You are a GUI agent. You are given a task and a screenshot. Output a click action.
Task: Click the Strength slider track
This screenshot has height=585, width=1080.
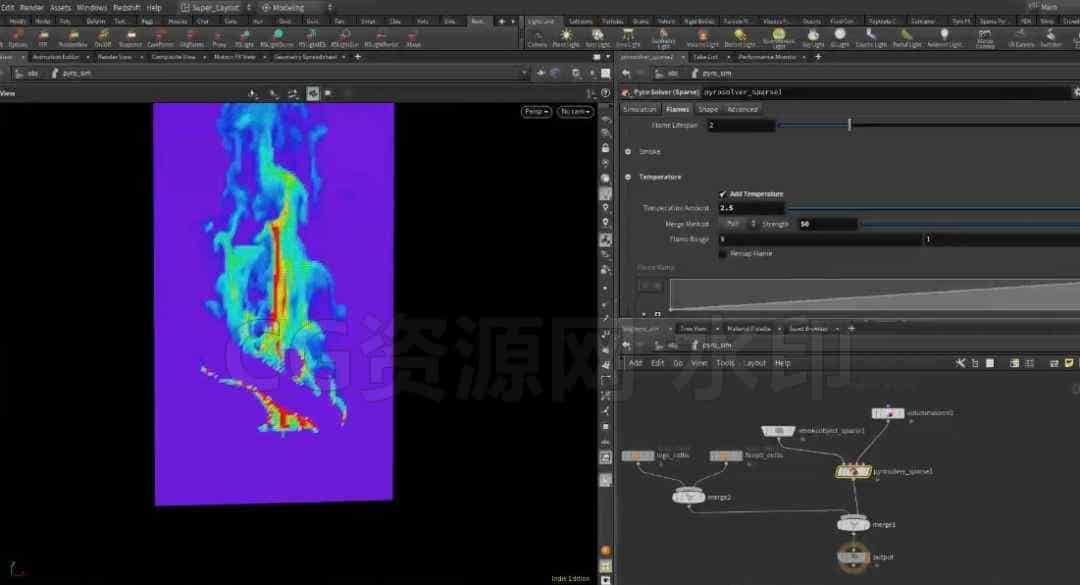point(970,224)
